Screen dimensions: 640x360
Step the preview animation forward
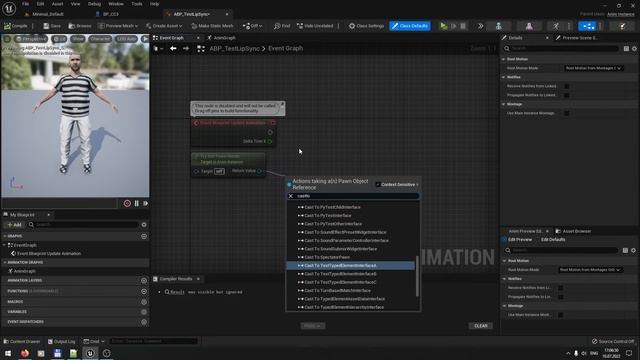145,203
